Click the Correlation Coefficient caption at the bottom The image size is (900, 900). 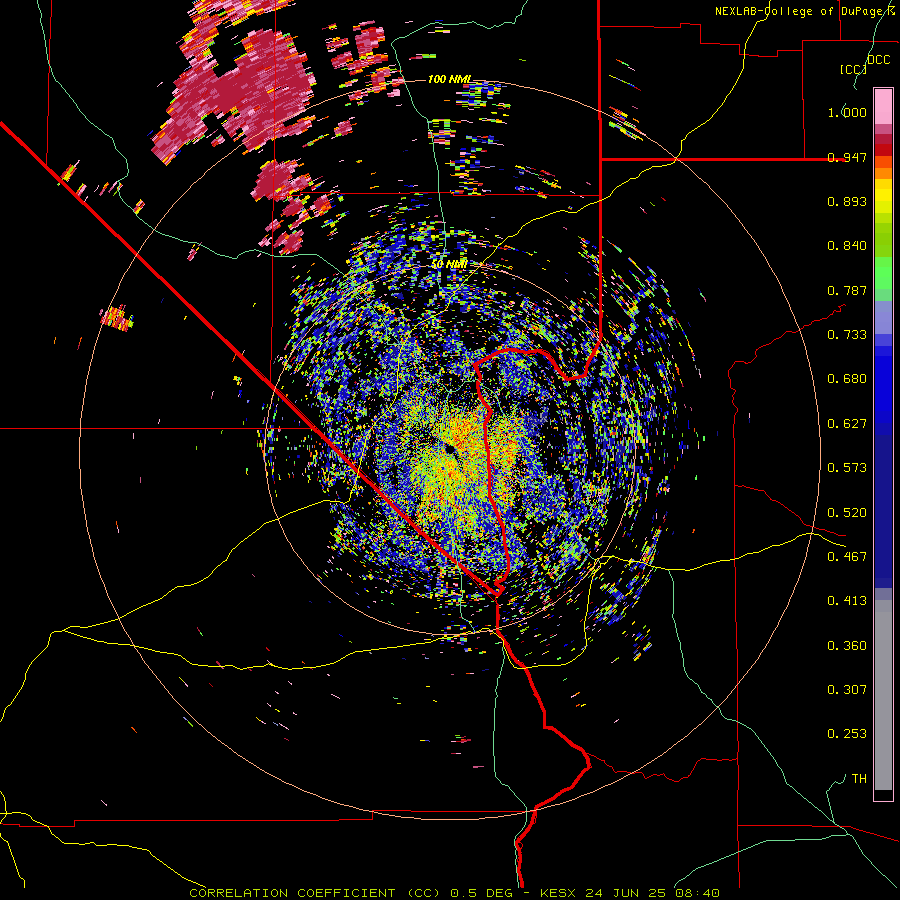pos(454,893)
